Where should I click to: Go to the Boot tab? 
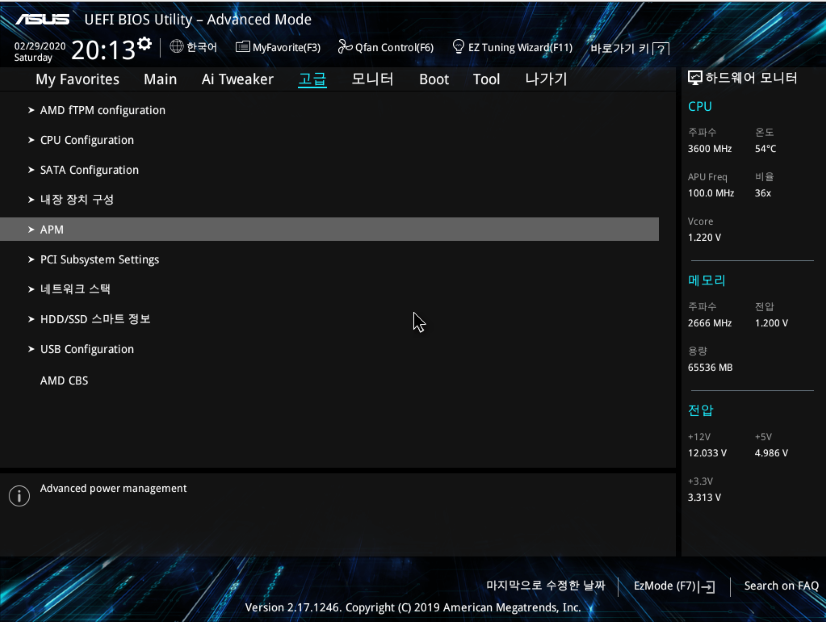point(434,80)
